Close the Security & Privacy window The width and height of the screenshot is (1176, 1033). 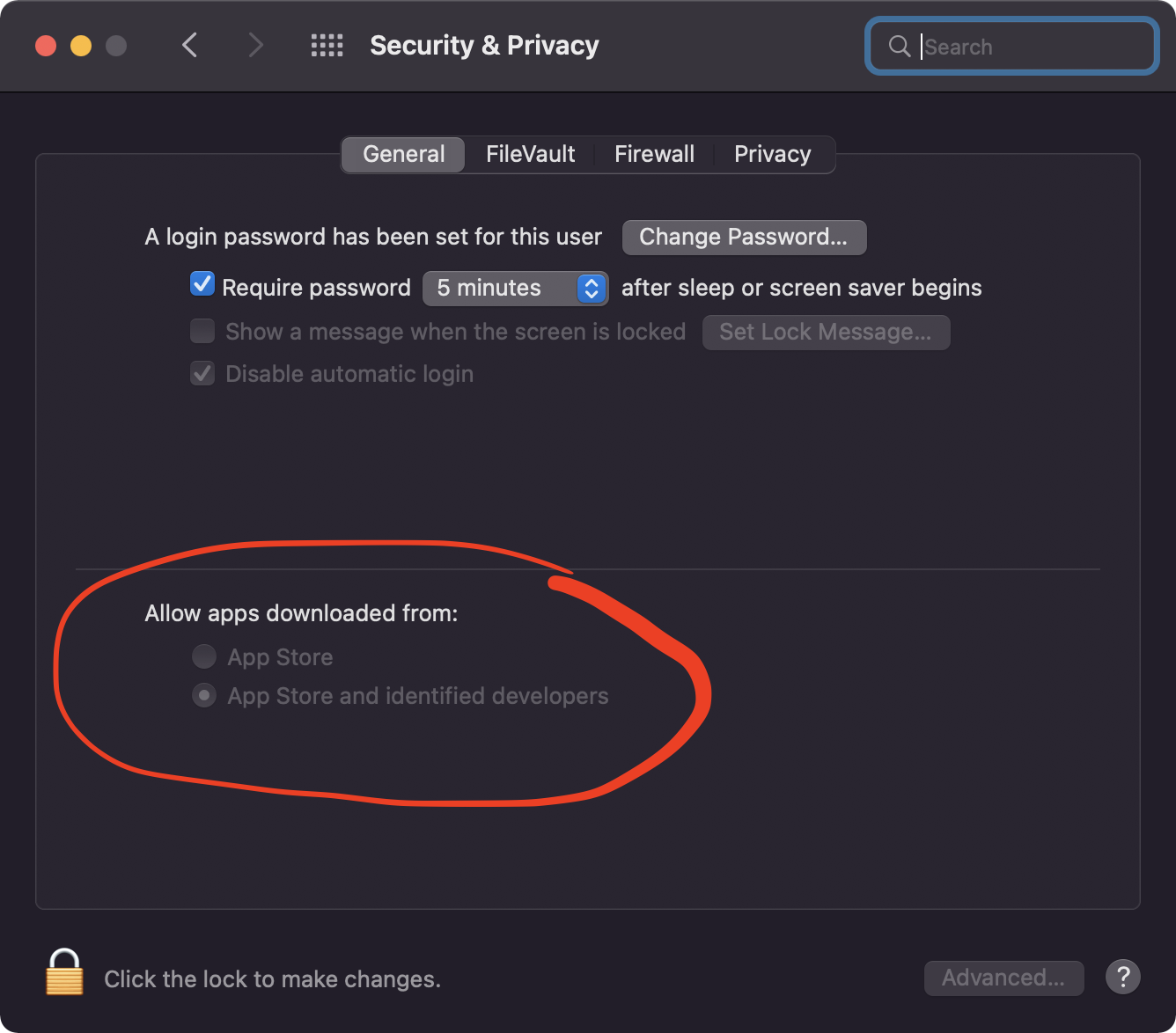(x=46, y=46)
